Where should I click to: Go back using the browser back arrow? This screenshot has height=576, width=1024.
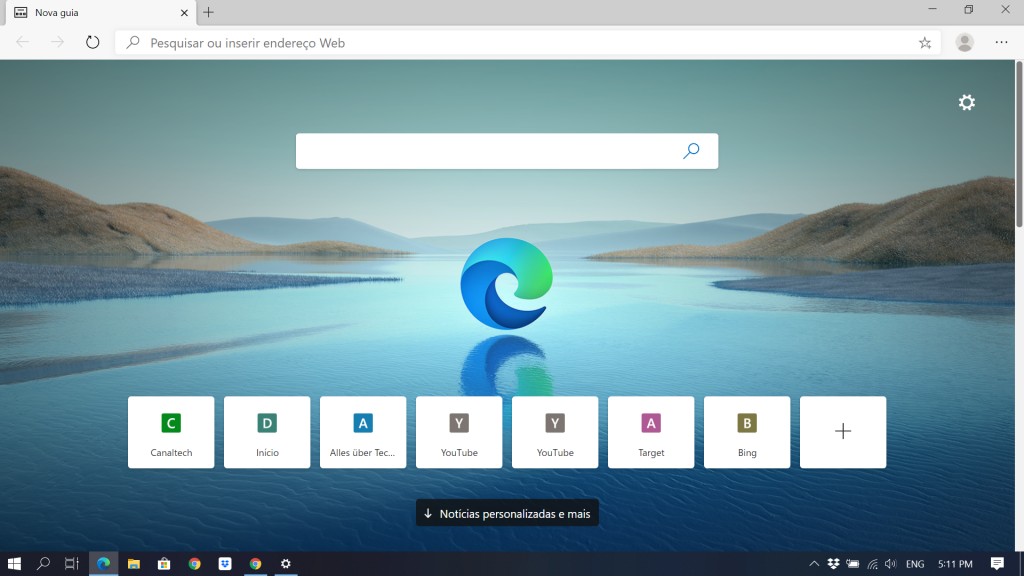click(22, 42)
